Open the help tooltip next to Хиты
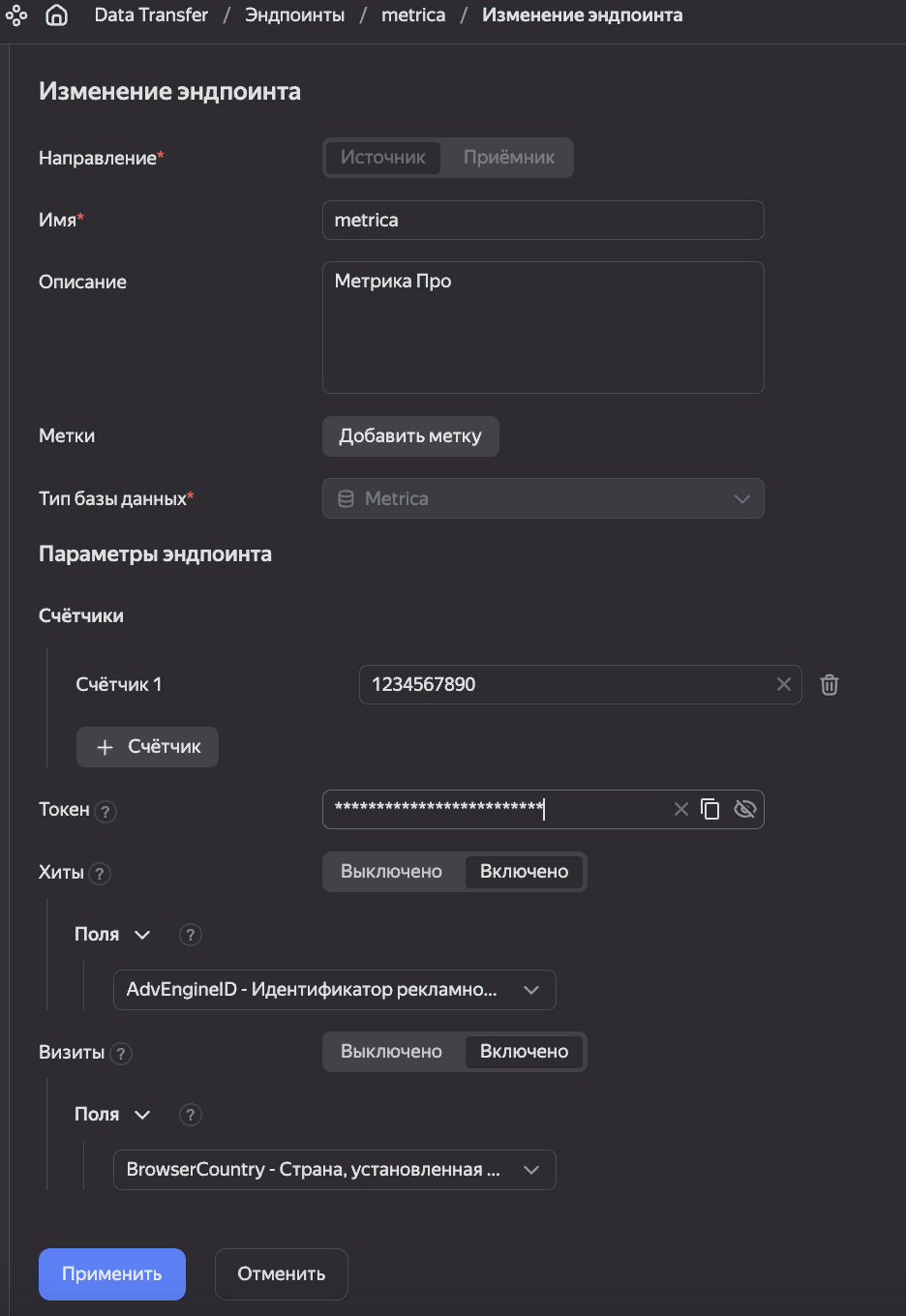The width and height of the screenshot is (906, 1316). (100, 874)
